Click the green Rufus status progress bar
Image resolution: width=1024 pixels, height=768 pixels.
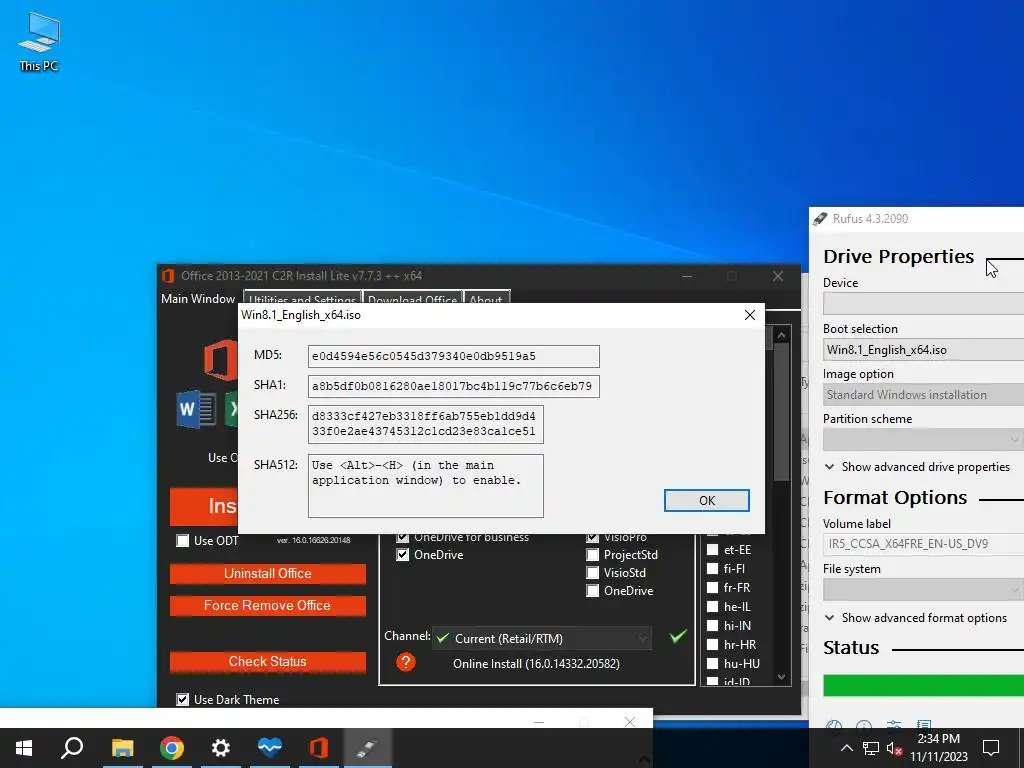[x=923, y=685]
